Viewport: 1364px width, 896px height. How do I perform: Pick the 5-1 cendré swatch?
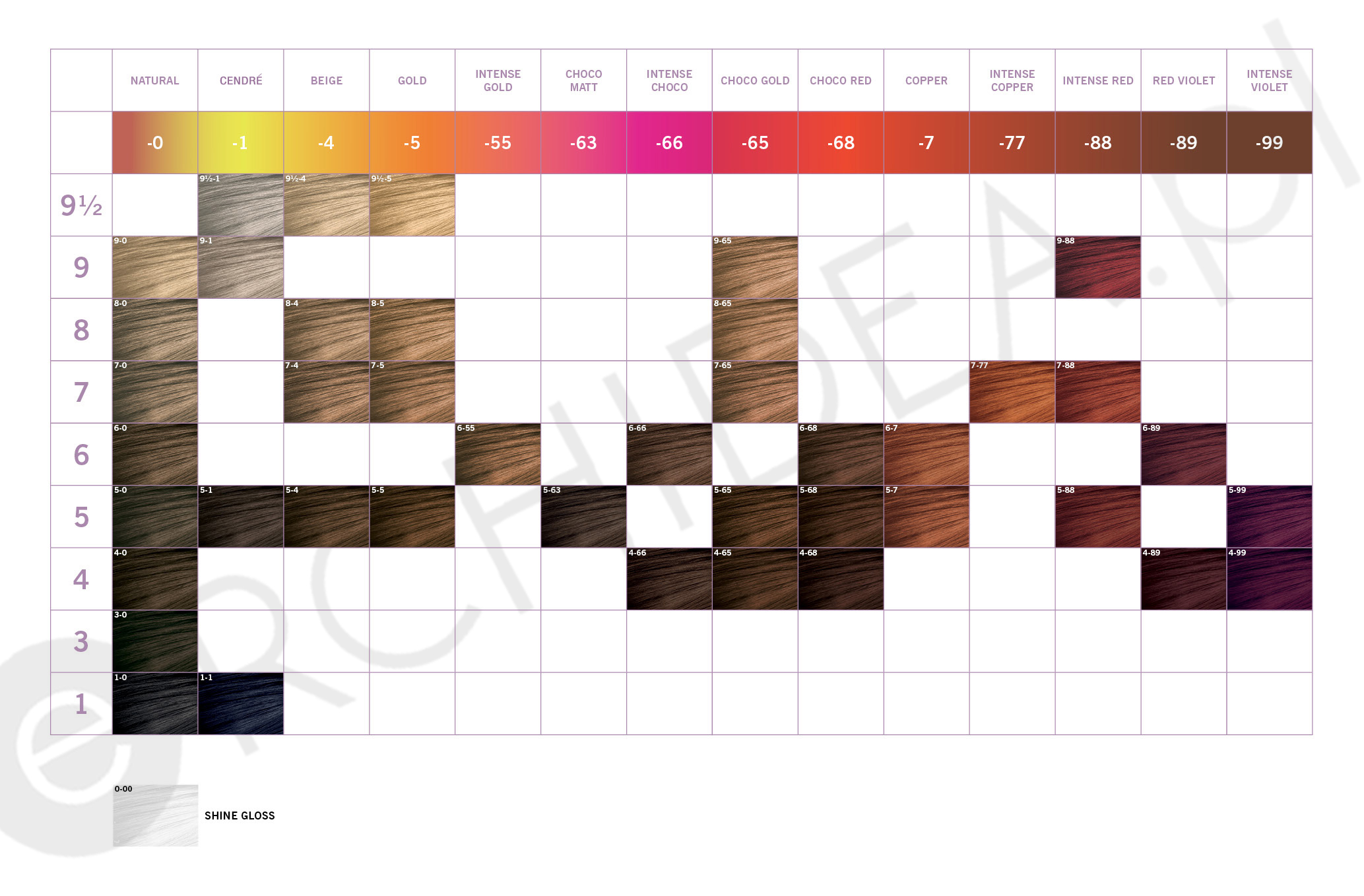click(241, 517)
